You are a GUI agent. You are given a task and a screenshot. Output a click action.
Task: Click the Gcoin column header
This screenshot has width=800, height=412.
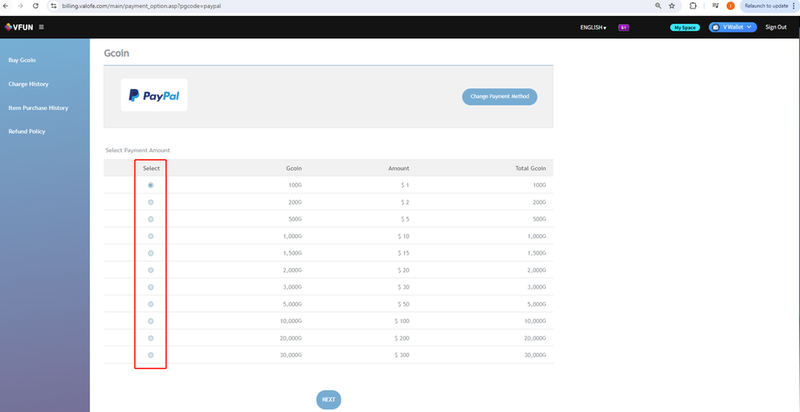tap(294, 168)
